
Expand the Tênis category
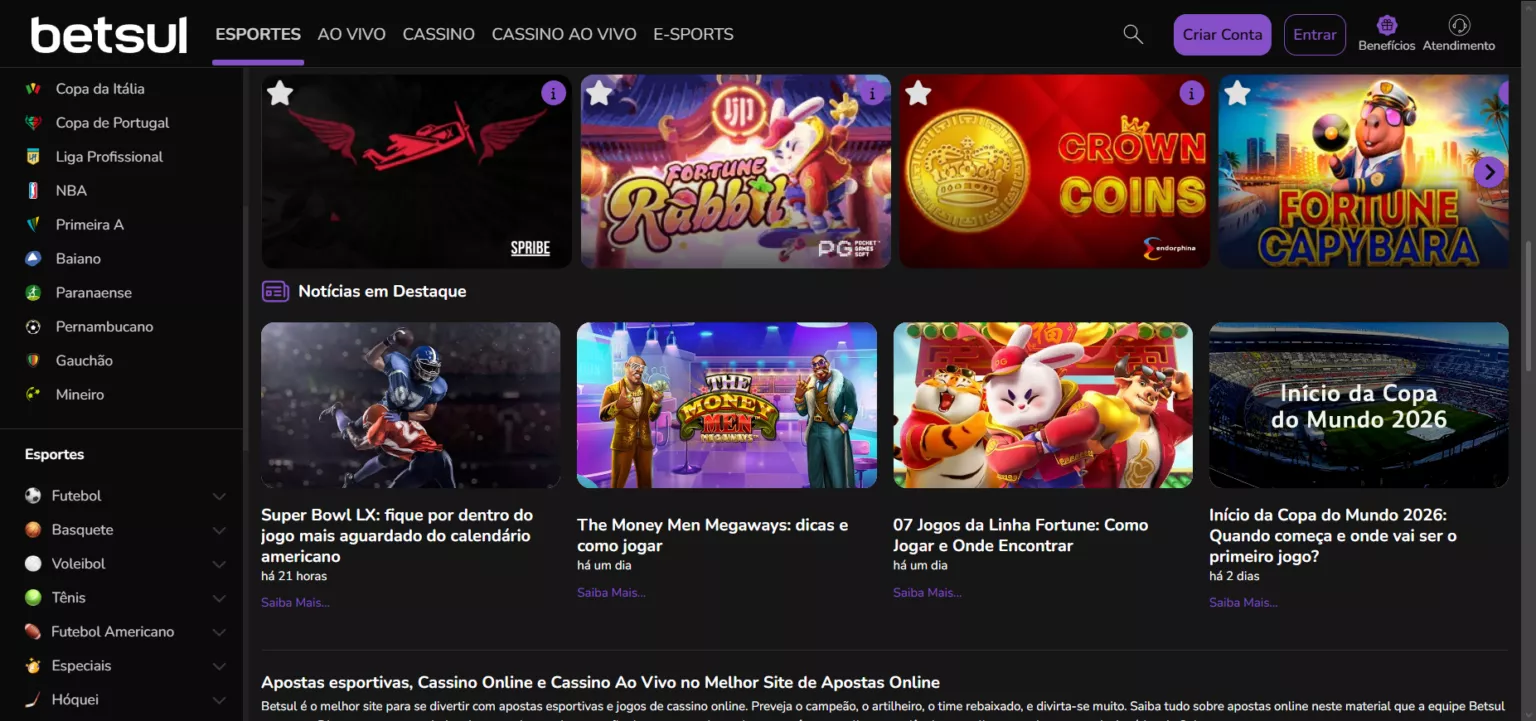[219, 598]
